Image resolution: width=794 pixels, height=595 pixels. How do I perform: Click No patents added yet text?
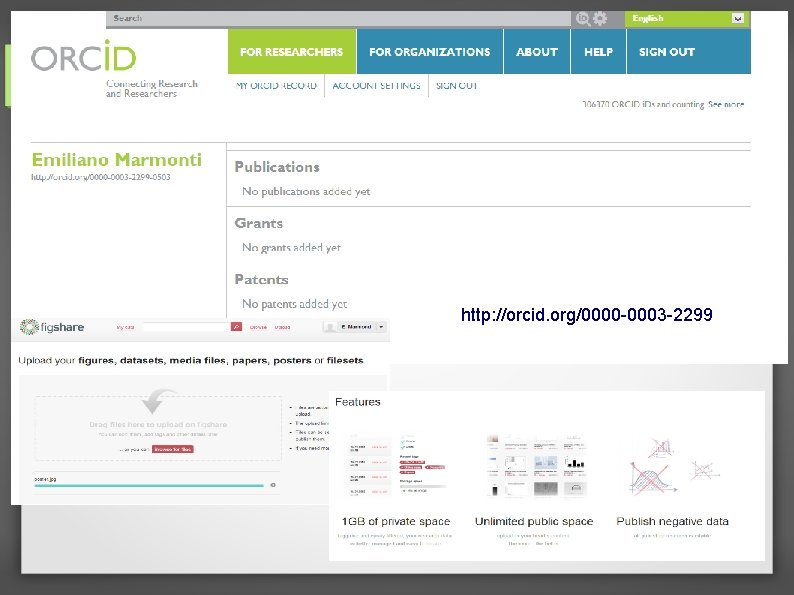click(x=294, y=304)
